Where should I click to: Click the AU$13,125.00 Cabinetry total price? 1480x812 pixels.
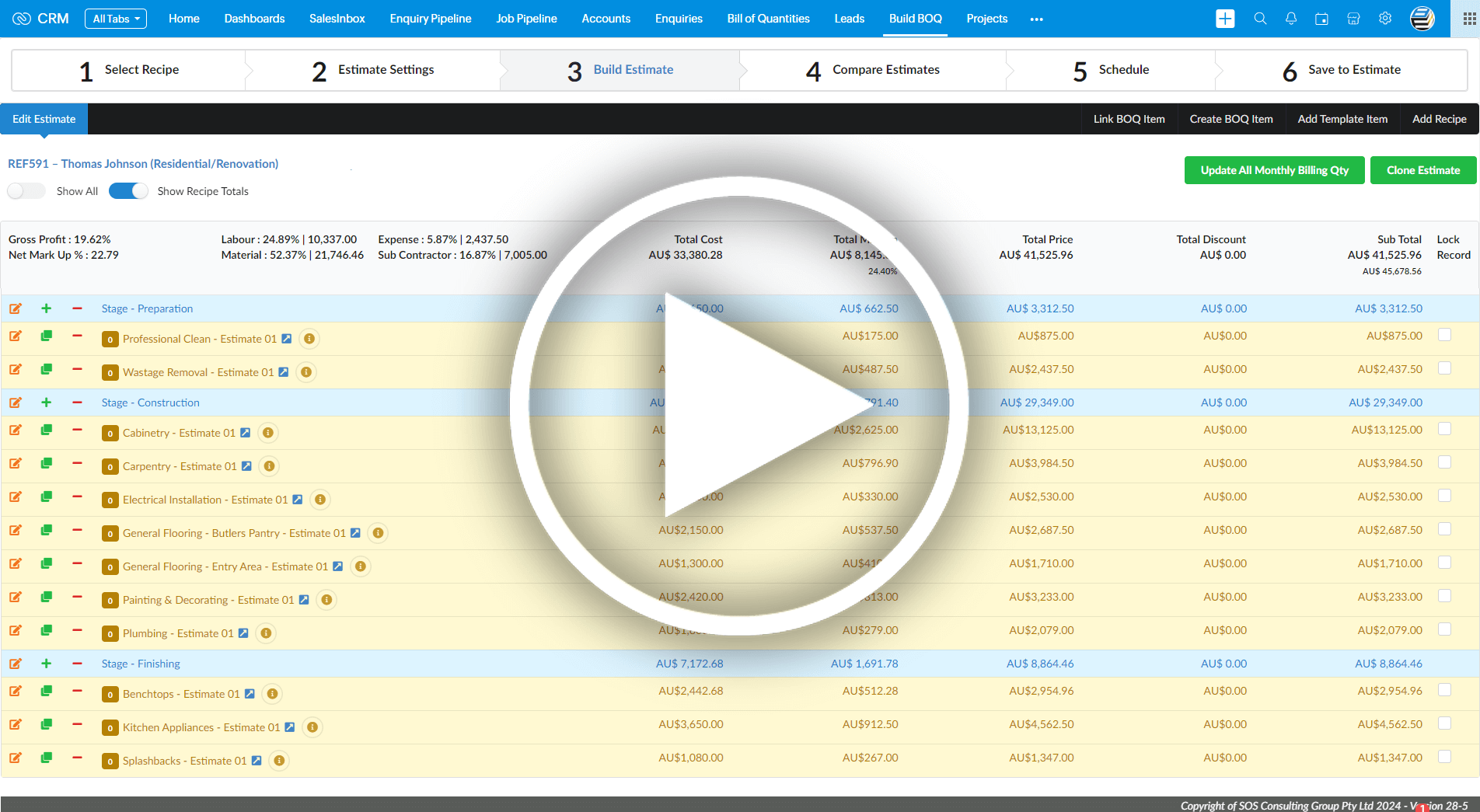(x=1038, y=430)
